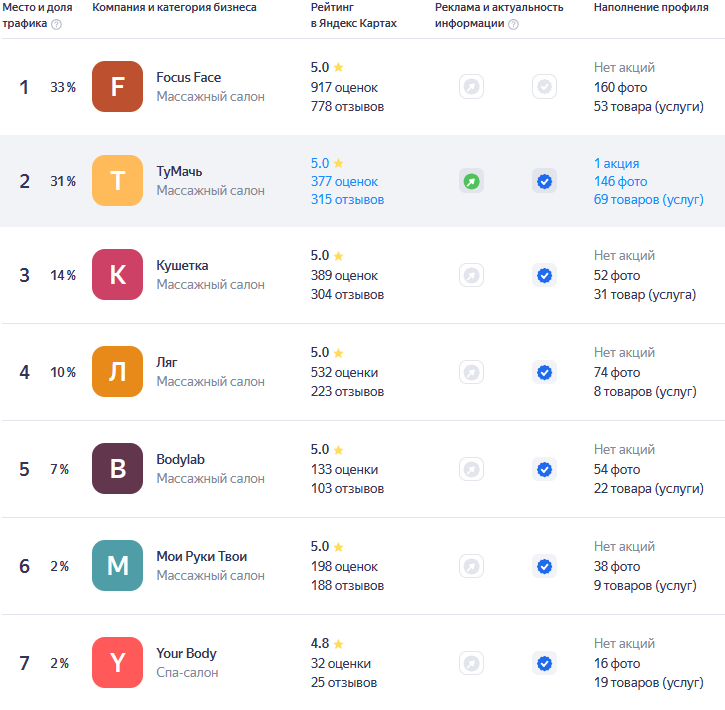Click the advertising icon in the Кушетка row
Viewport: 725px width, 710px height.
pyautogui.click(x=471, y=275)
